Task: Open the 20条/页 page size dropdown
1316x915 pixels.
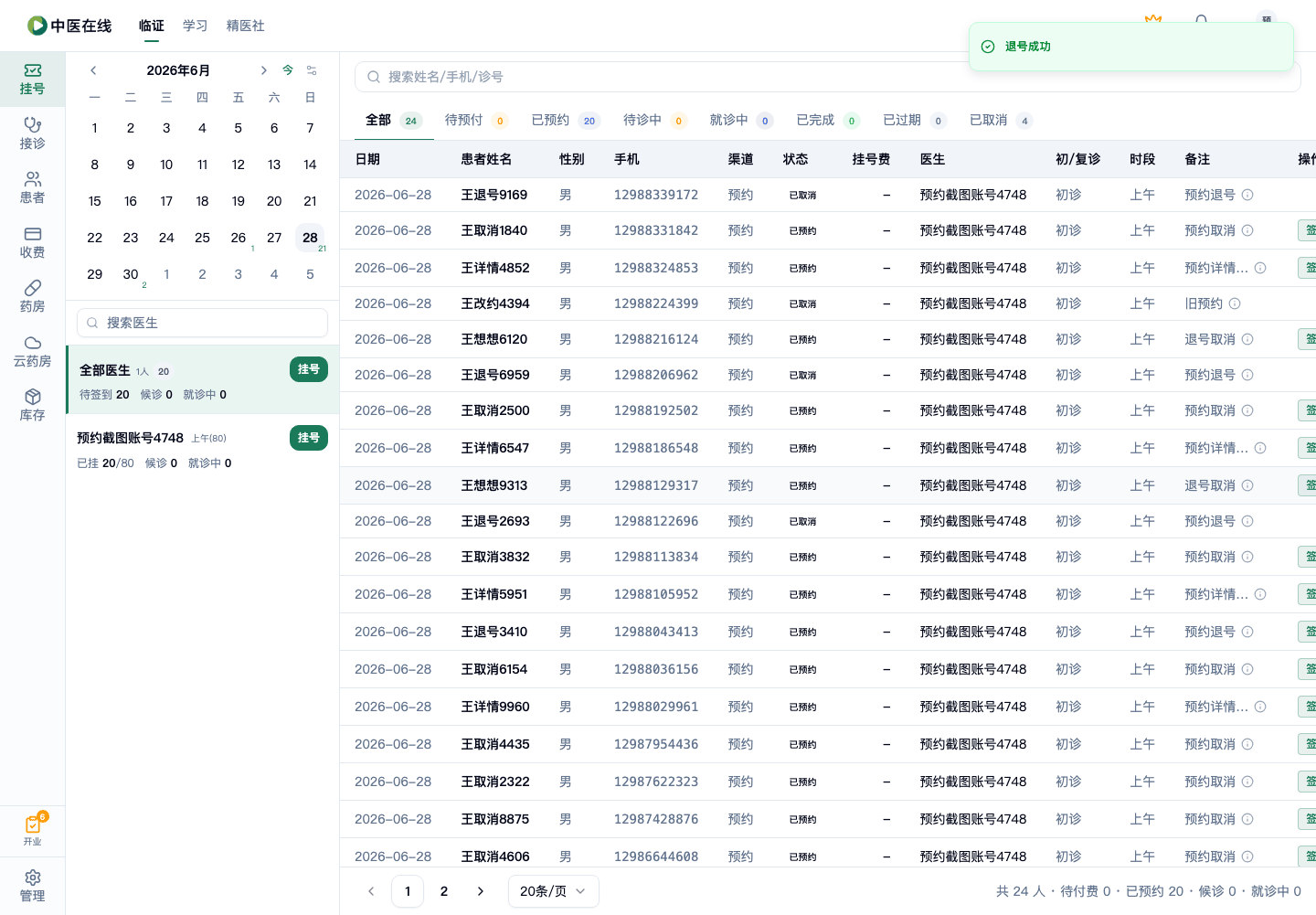Action: (x=553, y=891)
